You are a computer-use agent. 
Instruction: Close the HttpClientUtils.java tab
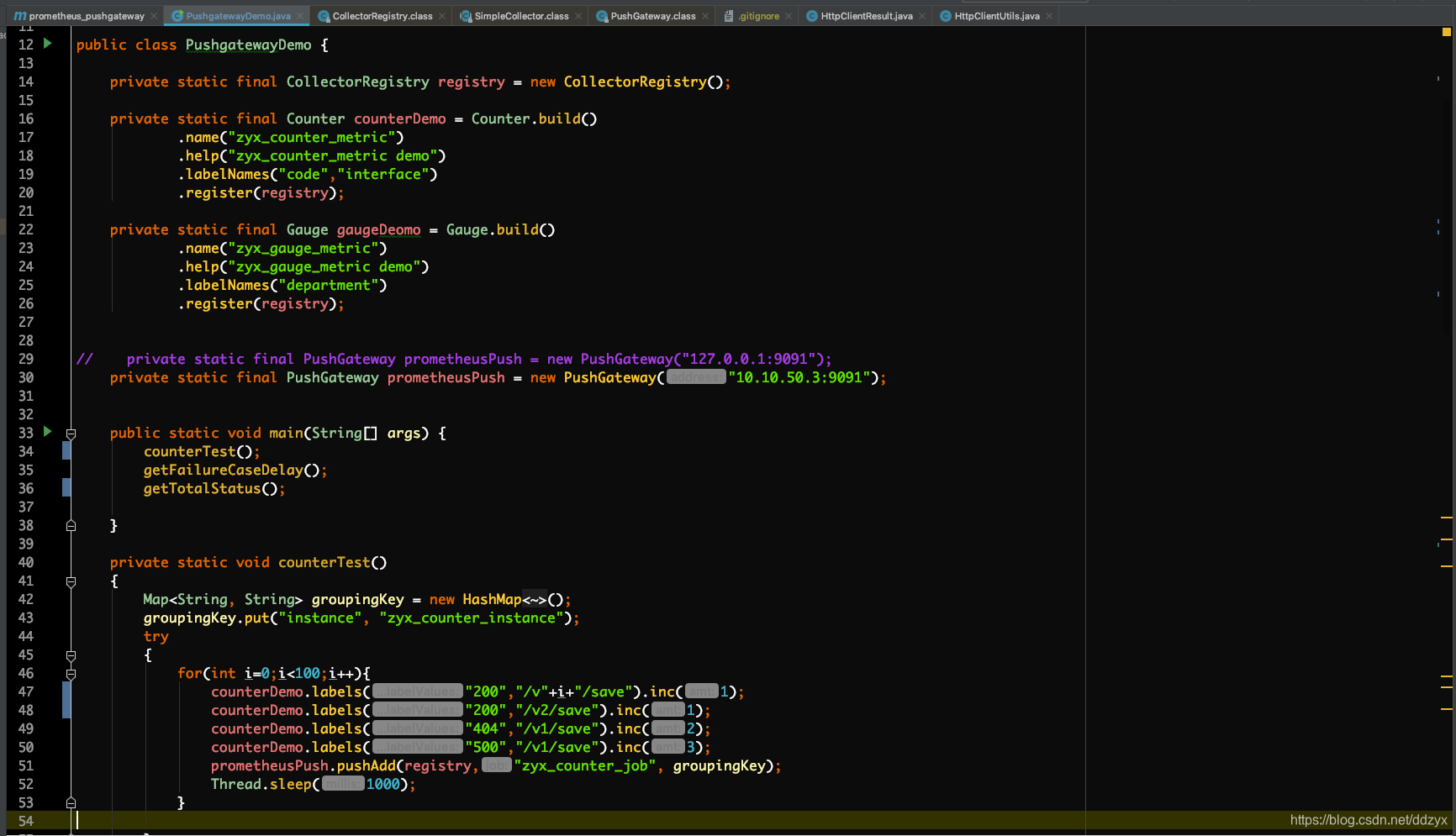1049,16
